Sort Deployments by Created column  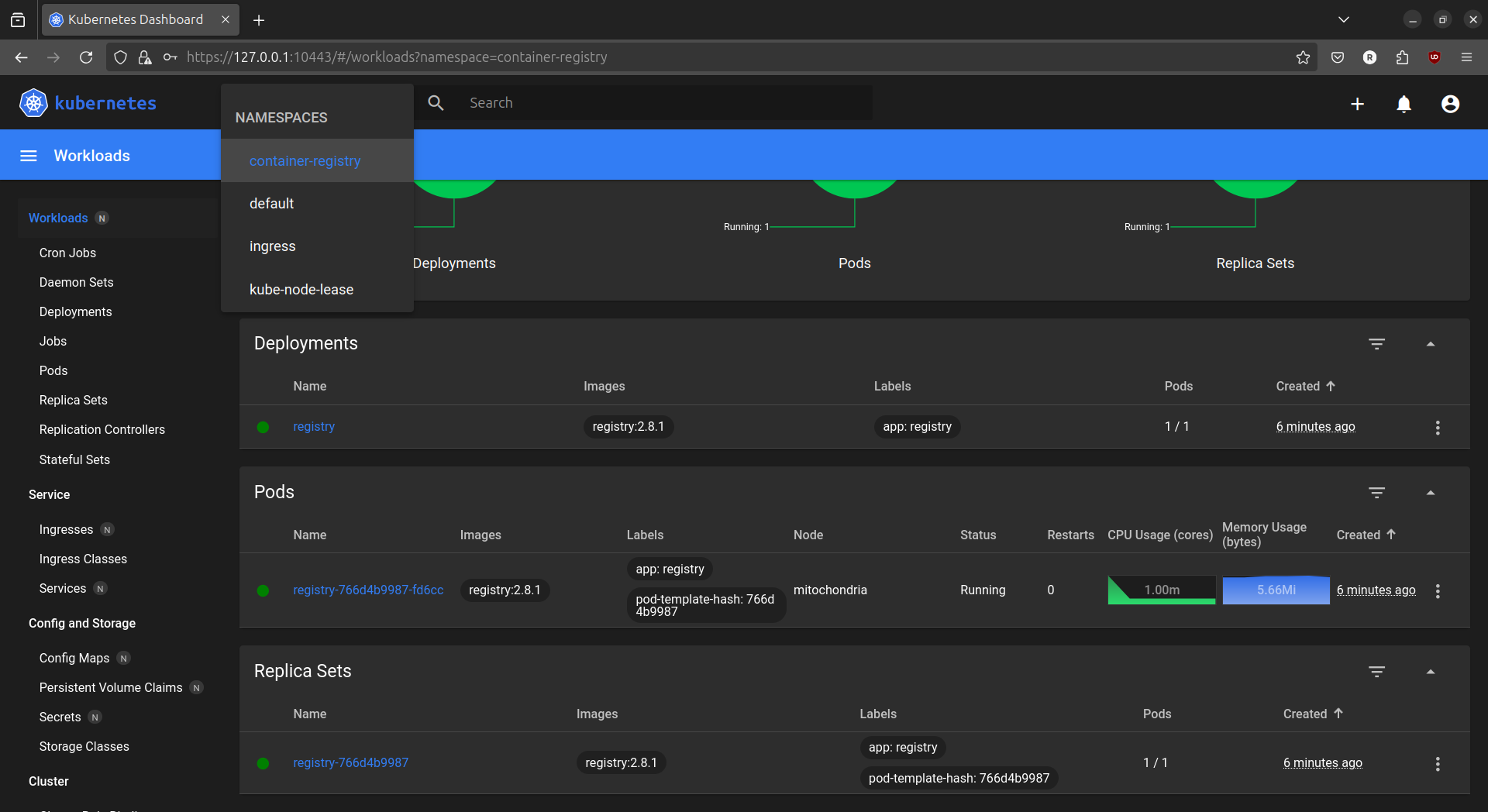(1305, 386)
